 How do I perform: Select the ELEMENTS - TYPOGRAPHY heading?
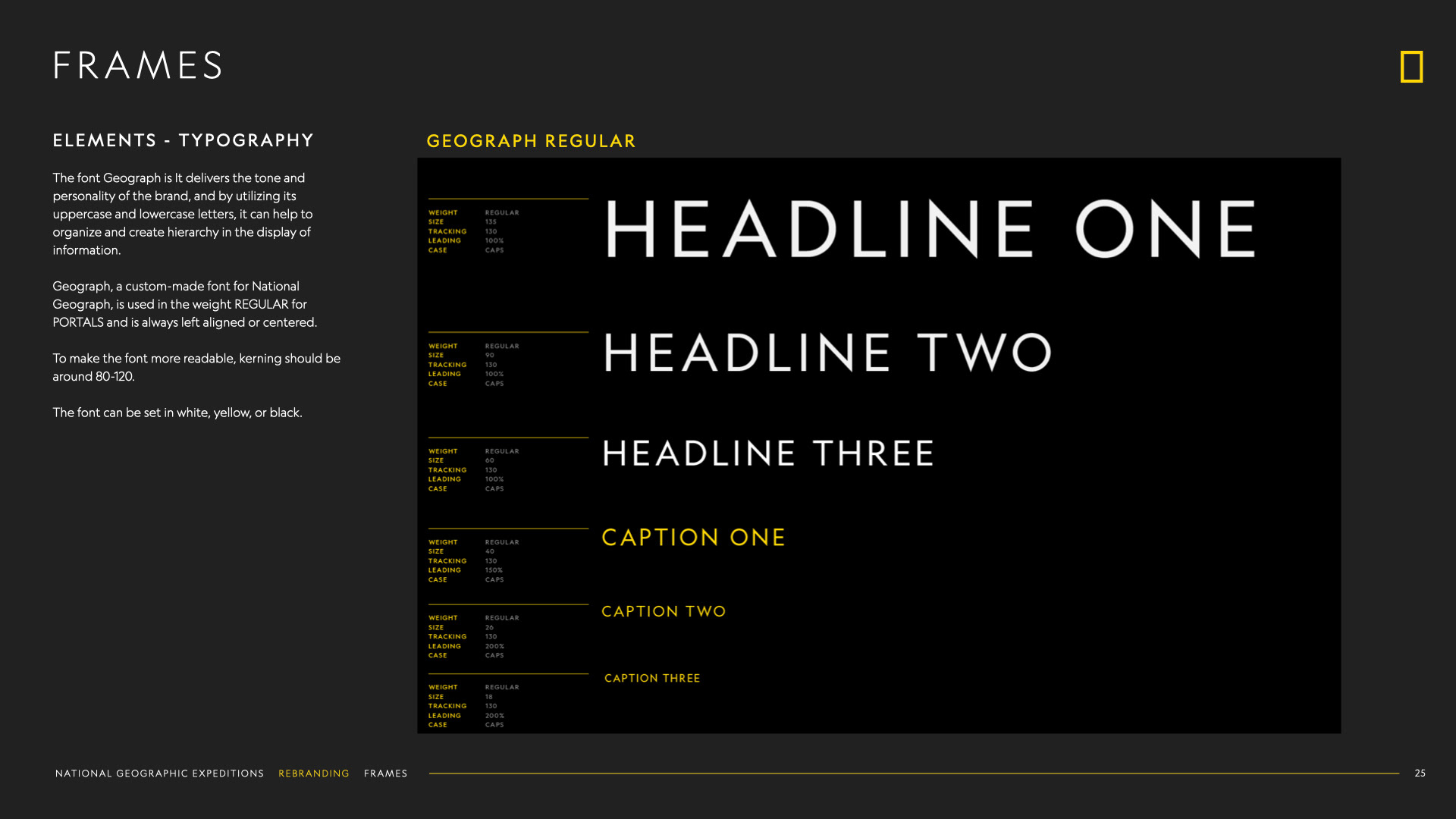click(183, 140)
